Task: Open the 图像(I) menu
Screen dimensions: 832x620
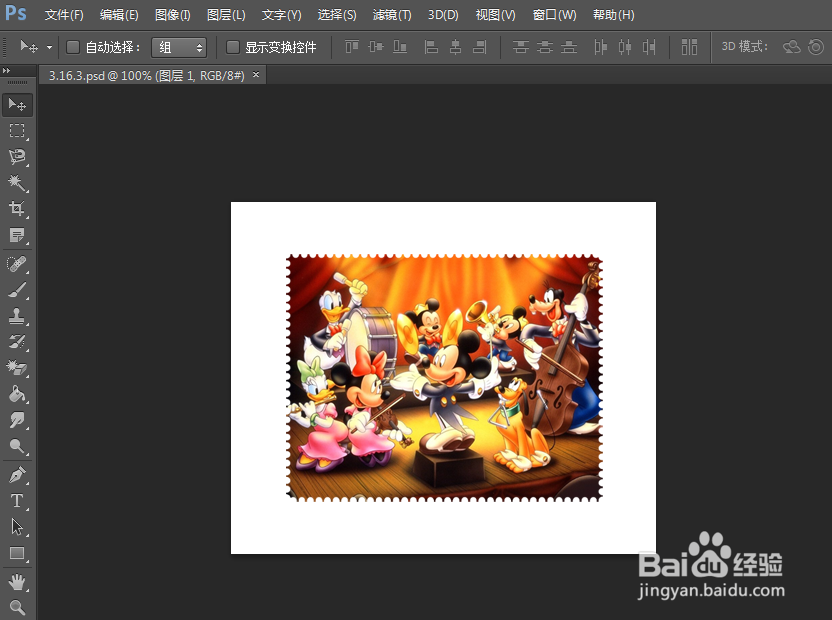Action: tap(172, 15)
